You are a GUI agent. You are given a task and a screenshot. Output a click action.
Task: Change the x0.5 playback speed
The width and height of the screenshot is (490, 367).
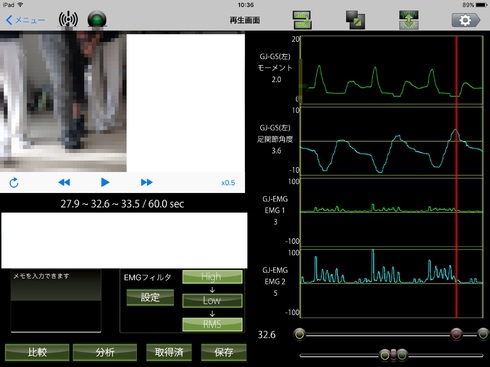coord(228,183)
